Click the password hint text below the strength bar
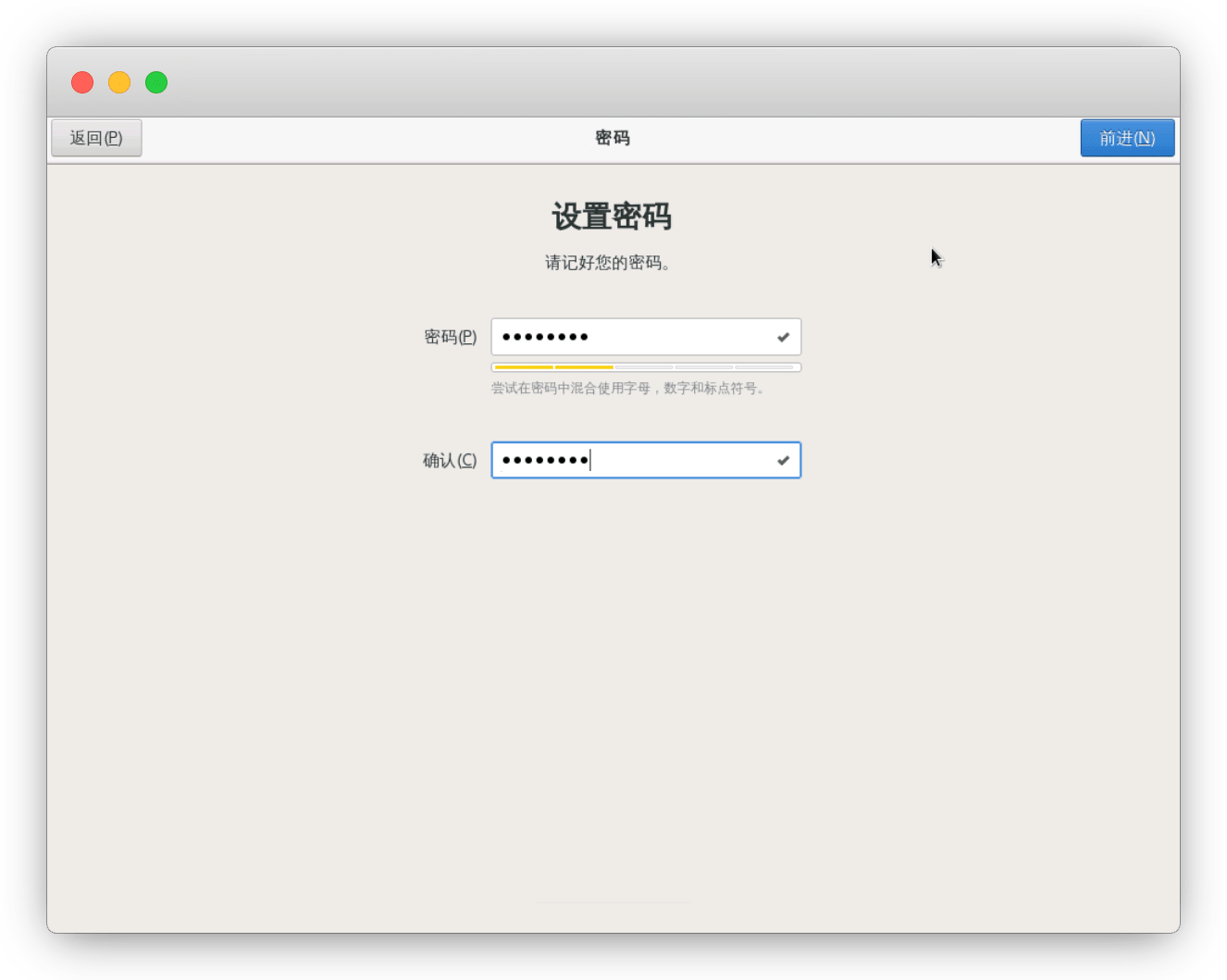The width and height of the screenshot is (1227, 980). coord(628,389)
